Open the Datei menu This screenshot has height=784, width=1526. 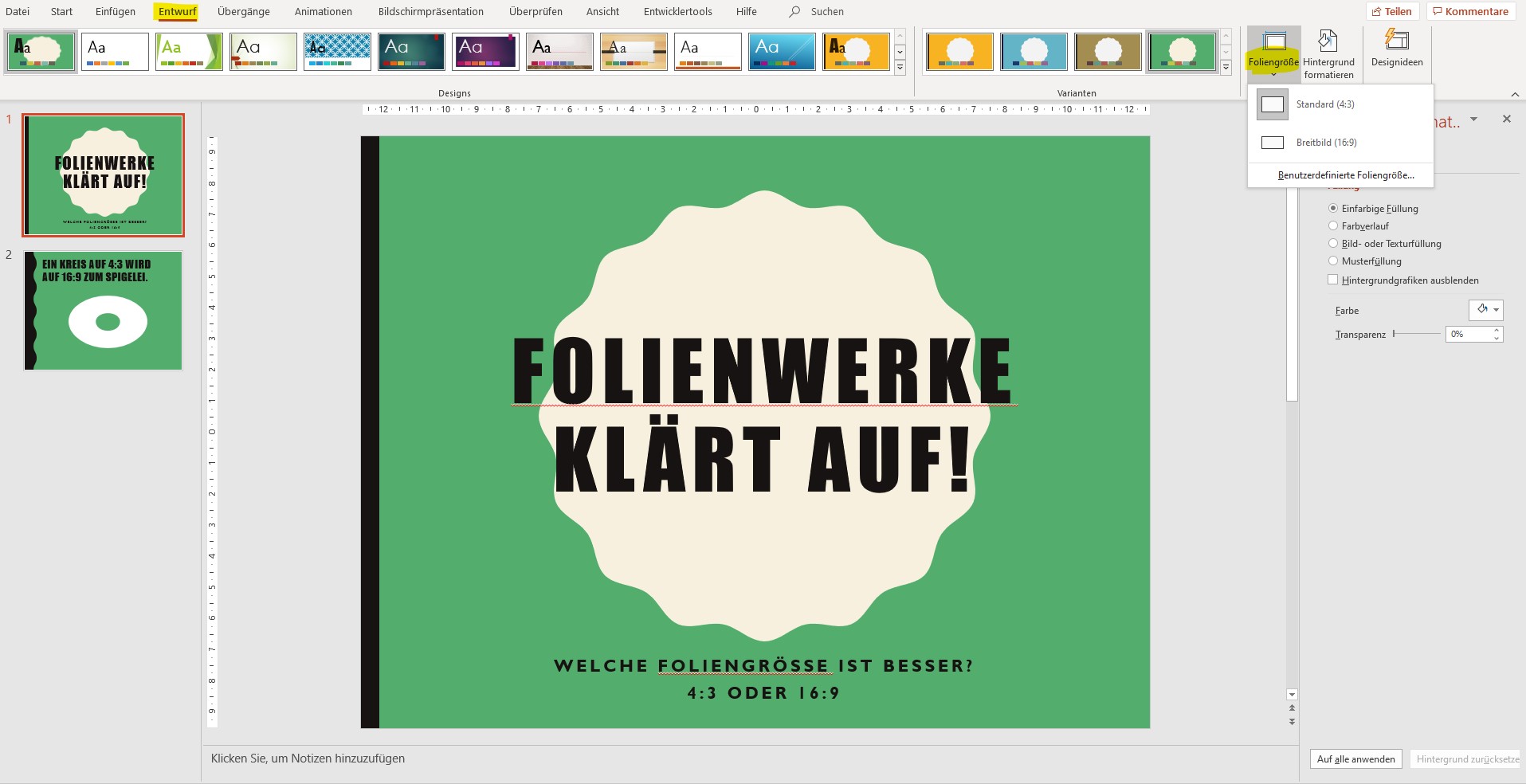pos(18,11)
